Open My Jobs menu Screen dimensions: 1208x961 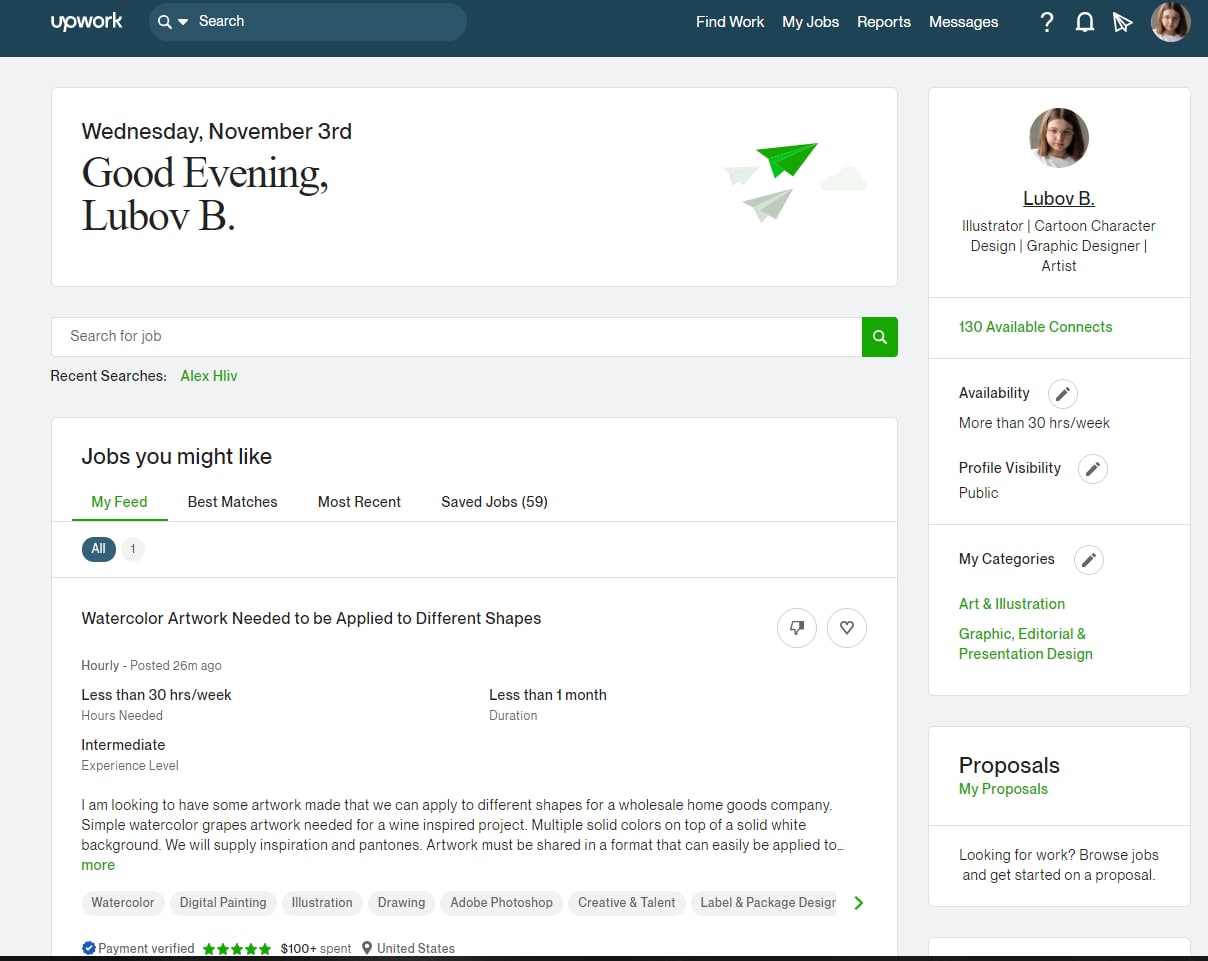pyautogui.click(x=810, y=22)
